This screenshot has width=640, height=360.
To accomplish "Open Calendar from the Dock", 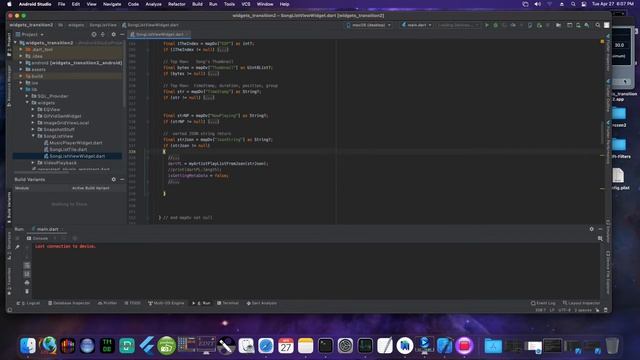I will point(286,345).
